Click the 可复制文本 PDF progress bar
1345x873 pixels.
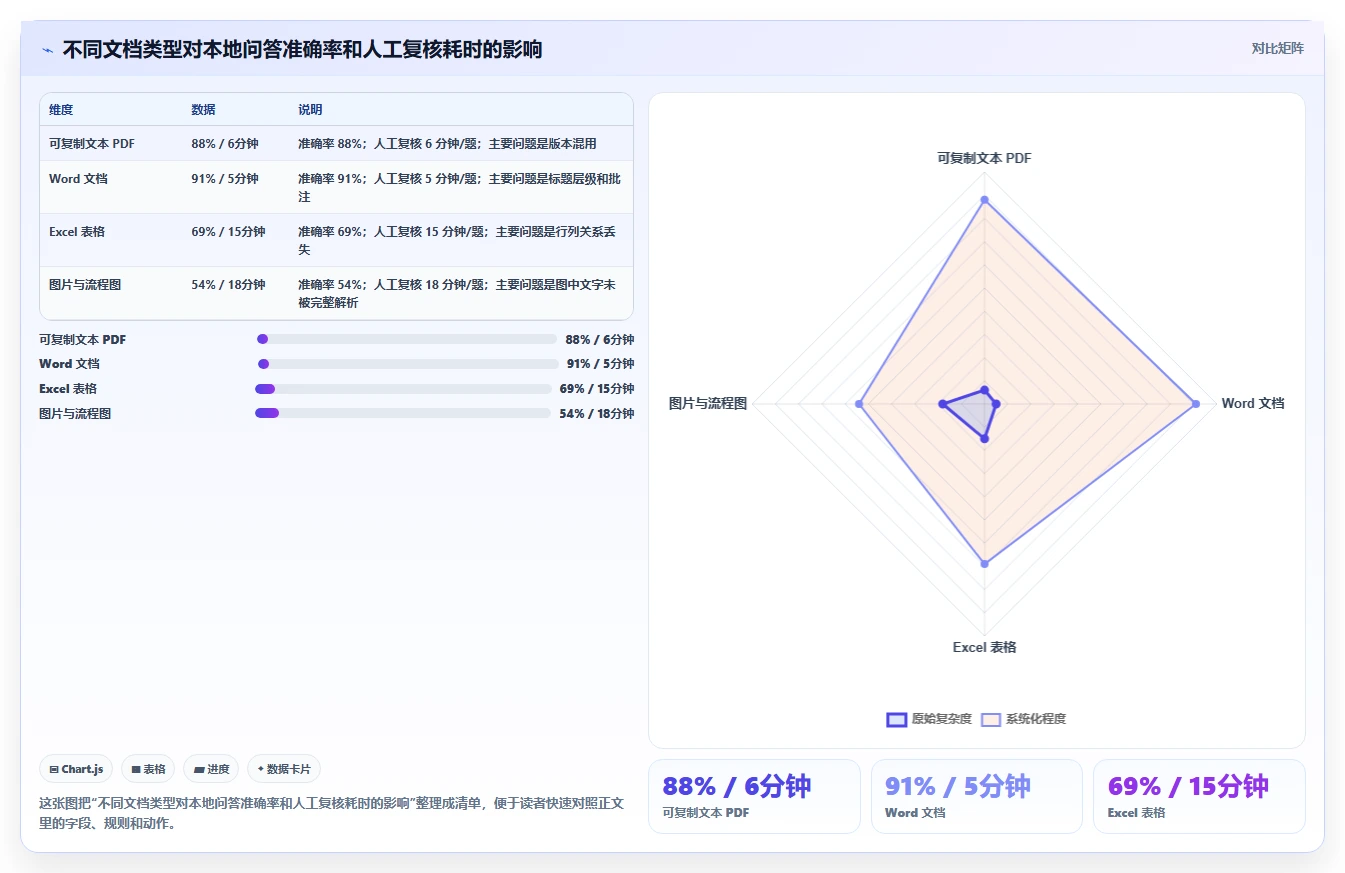406,339
